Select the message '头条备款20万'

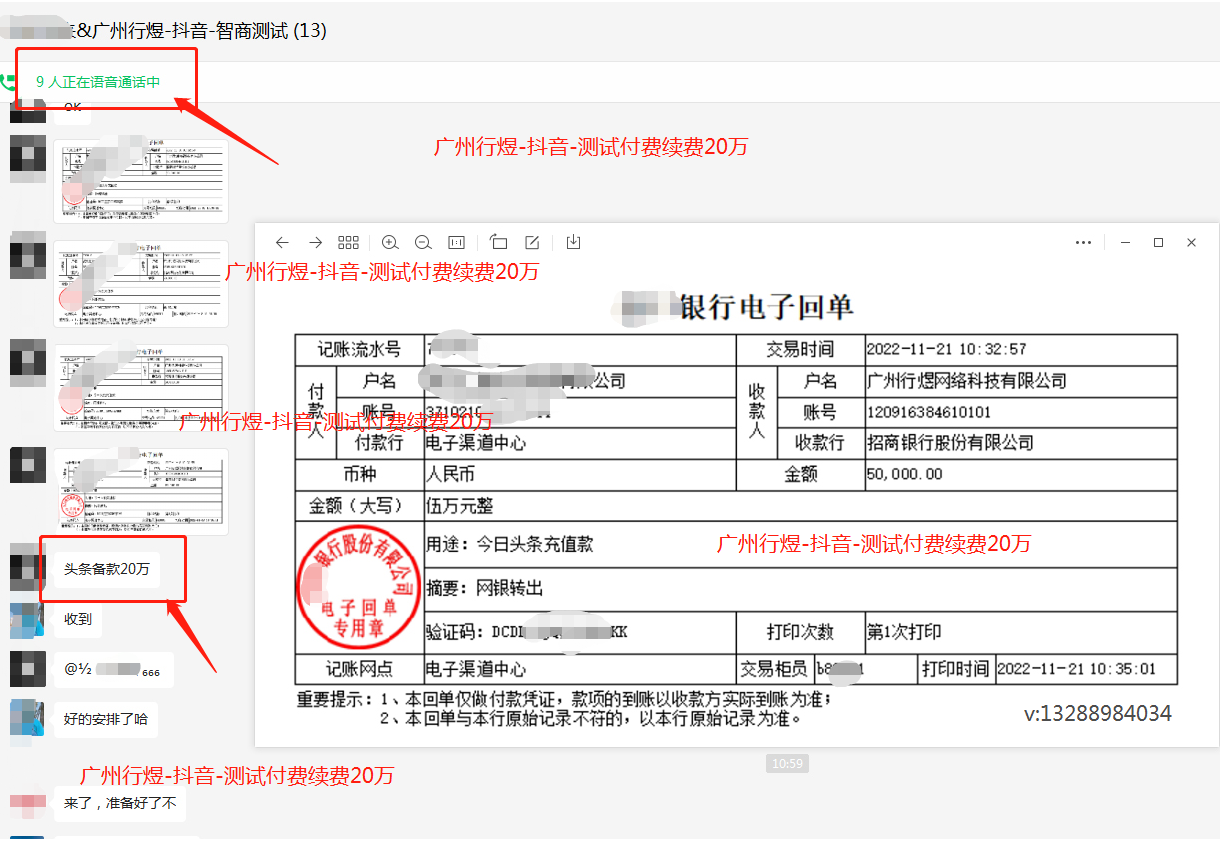pyautogui.click(x=107, y=569)
